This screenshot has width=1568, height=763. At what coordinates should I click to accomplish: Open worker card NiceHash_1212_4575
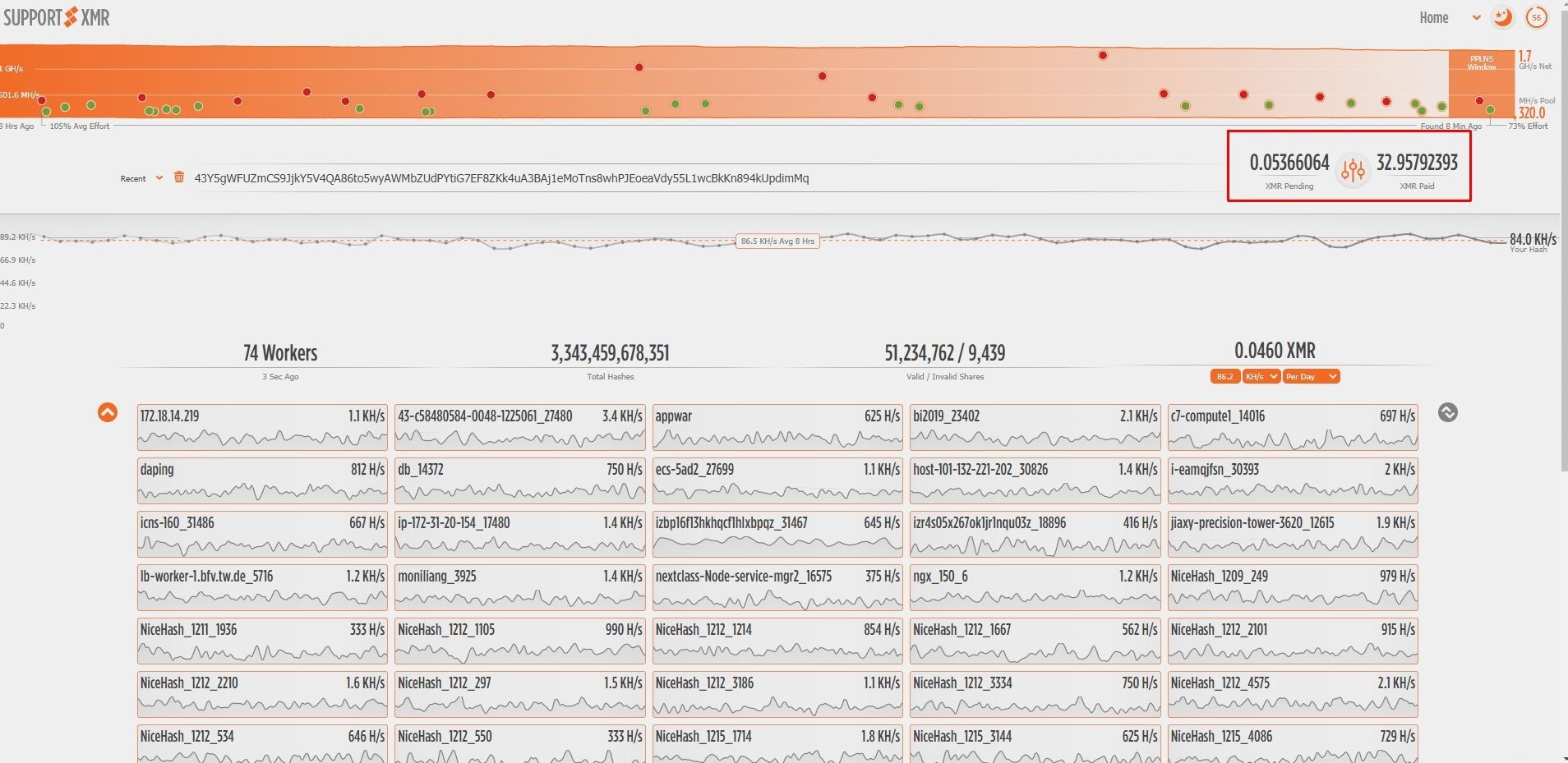pyautogui.click(x=1293, y=693)
